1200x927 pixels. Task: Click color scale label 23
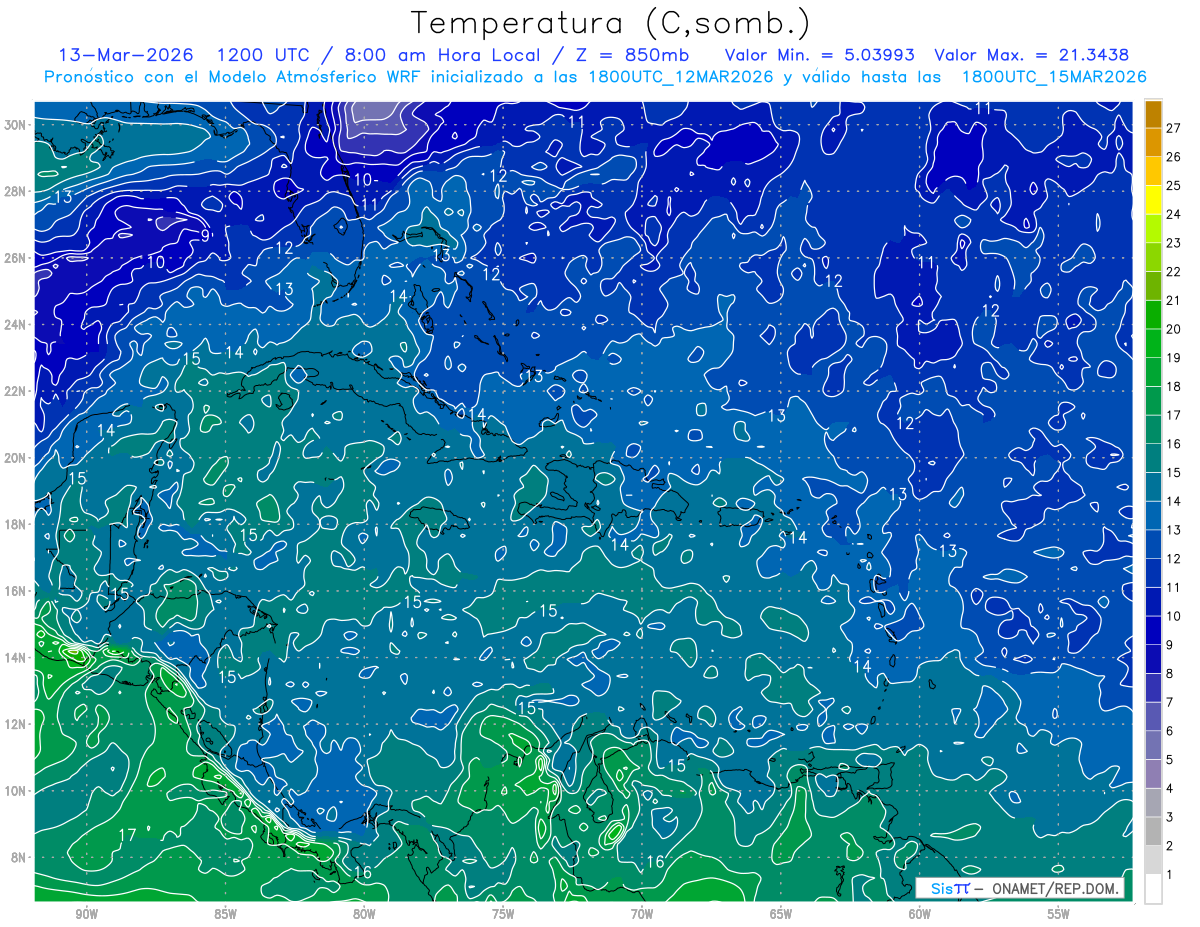point(1174,243)
